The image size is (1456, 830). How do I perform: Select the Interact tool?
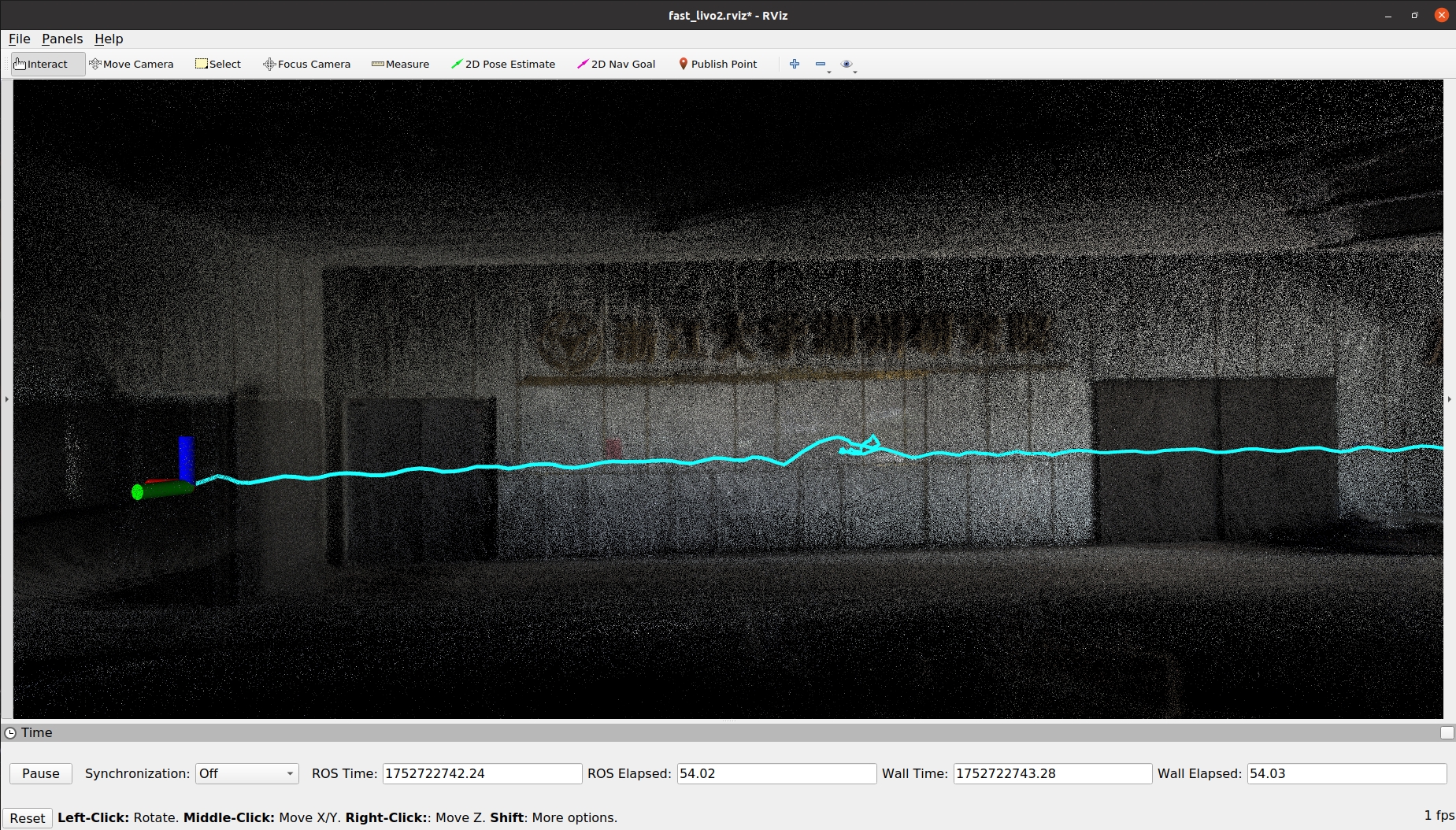41,65
